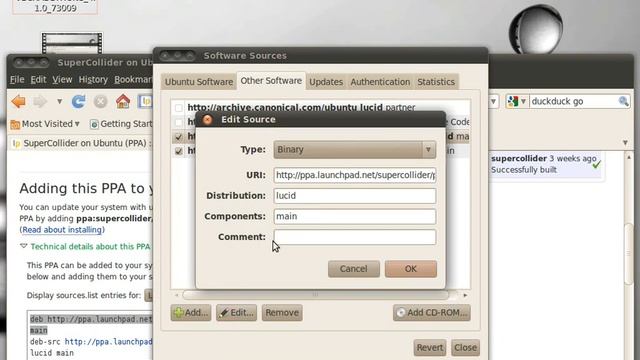Open Firefox History menu
Viewport: 640px width, 360px height.
coord(93,80)
